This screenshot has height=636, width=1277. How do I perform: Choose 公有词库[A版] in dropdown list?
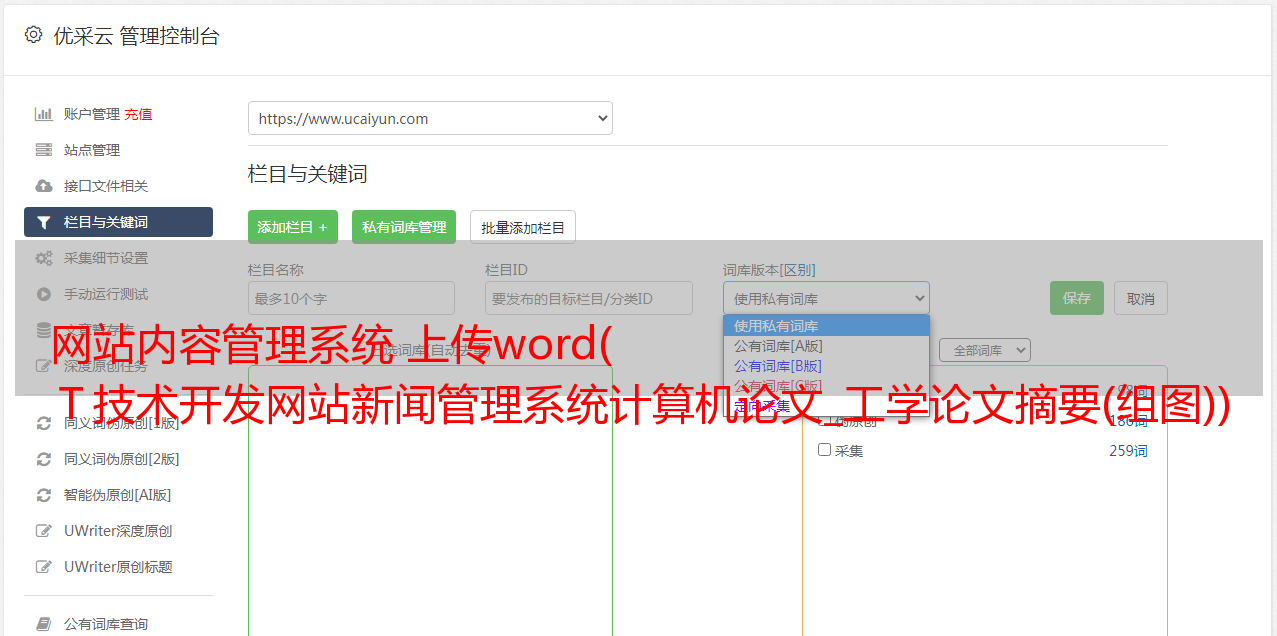[x=826, y=345]
